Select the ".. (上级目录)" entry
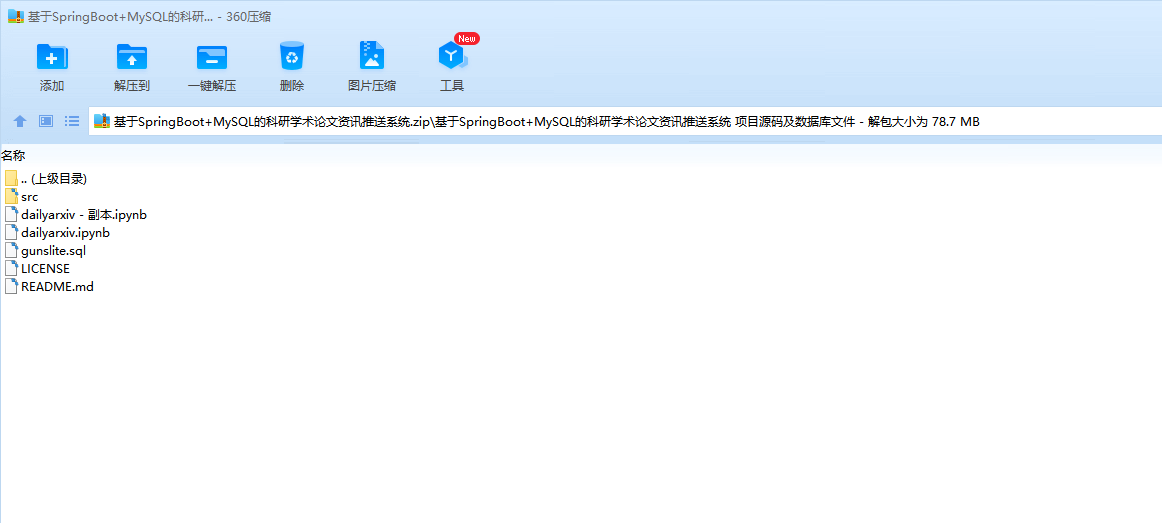This screenshot has height=523, width=1162. coord(54,179)
